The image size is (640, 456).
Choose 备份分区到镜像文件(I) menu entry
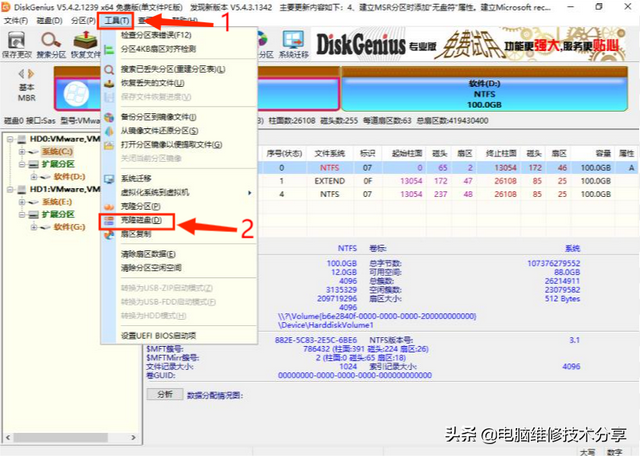click(158, 117)
